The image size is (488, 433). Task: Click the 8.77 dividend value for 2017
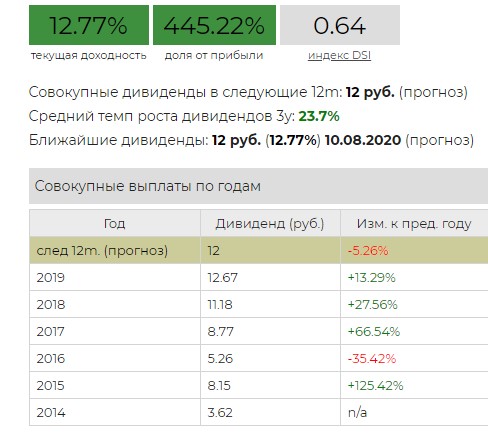(220, 332)
